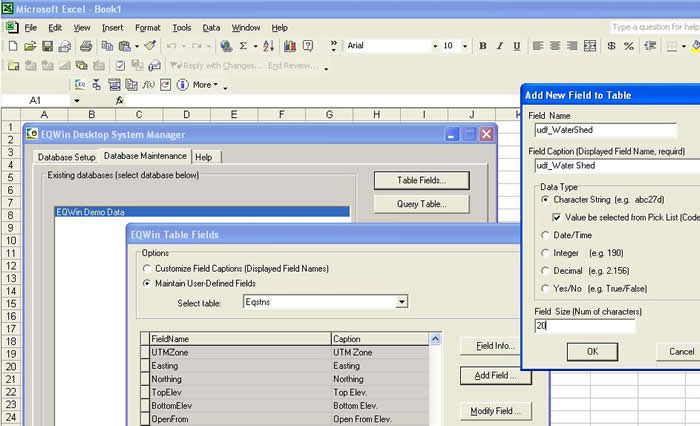Viewport: 700px width, 426px height.
Task: Switch to the Database Setup tab
Action: (67, 157)
